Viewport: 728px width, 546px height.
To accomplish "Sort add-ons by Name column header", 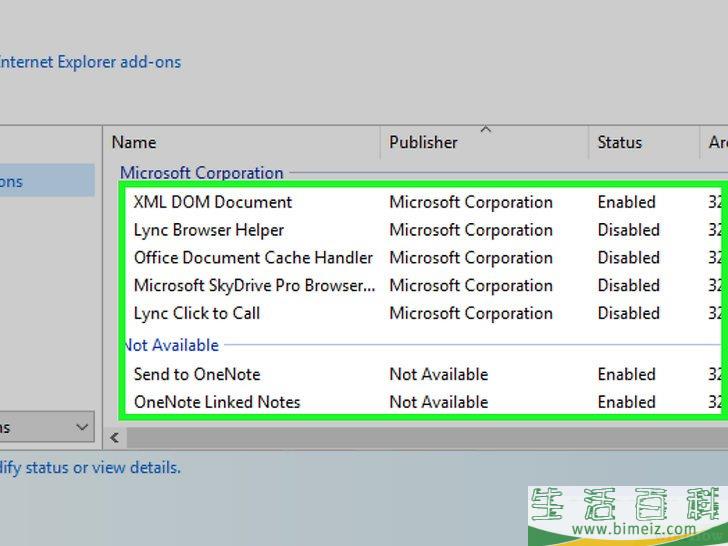I will (134, 143).
